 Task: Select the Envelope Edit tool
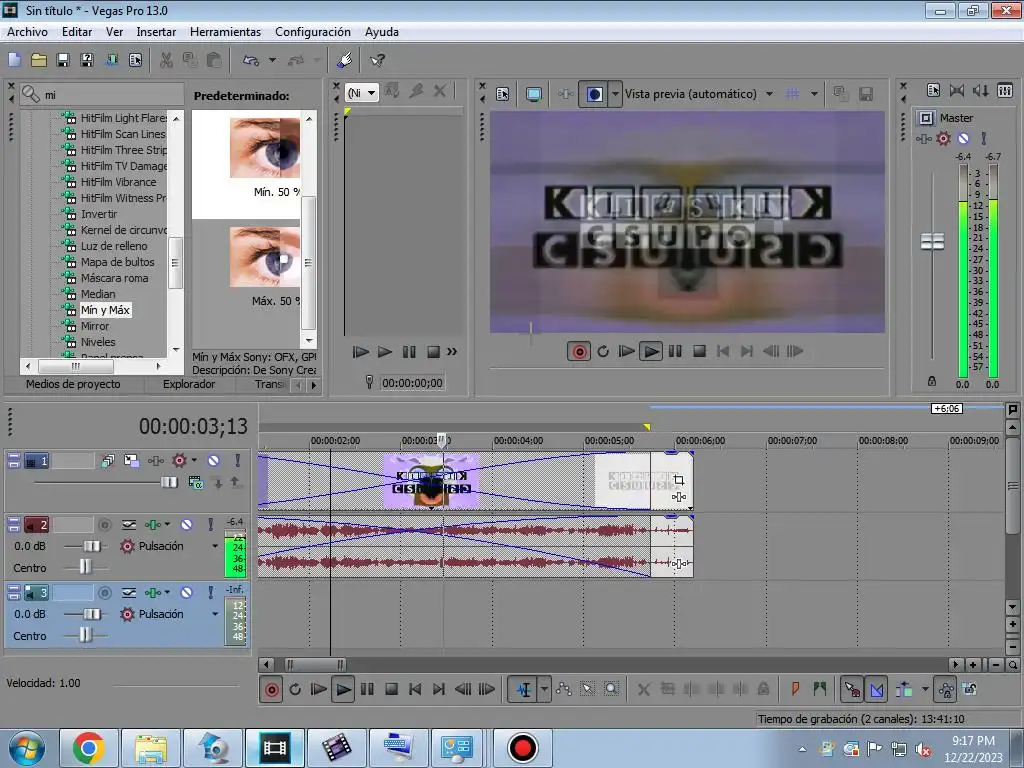564,689
